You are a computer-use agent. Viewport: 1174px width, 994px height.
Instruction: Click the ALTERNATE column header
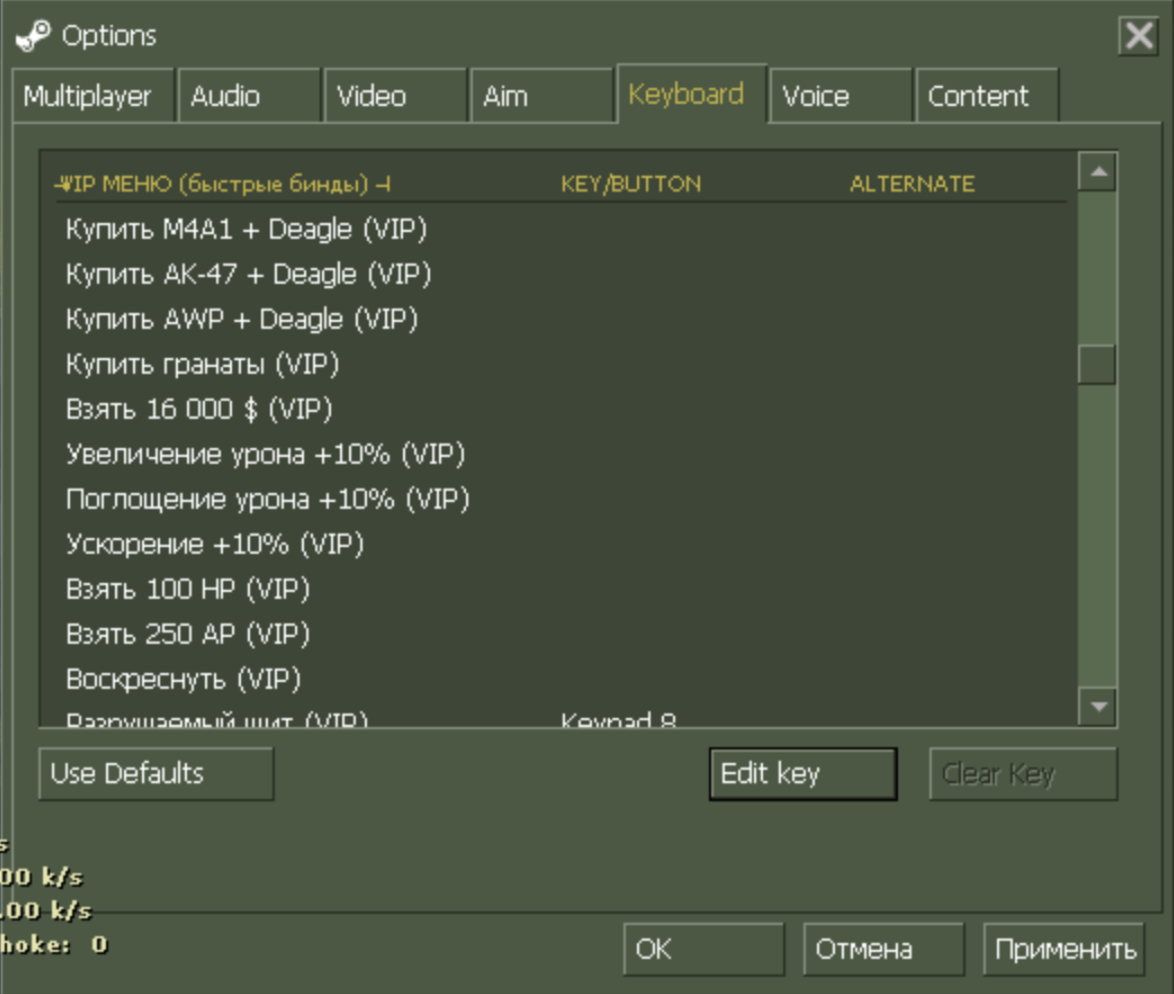pos(912,184)
